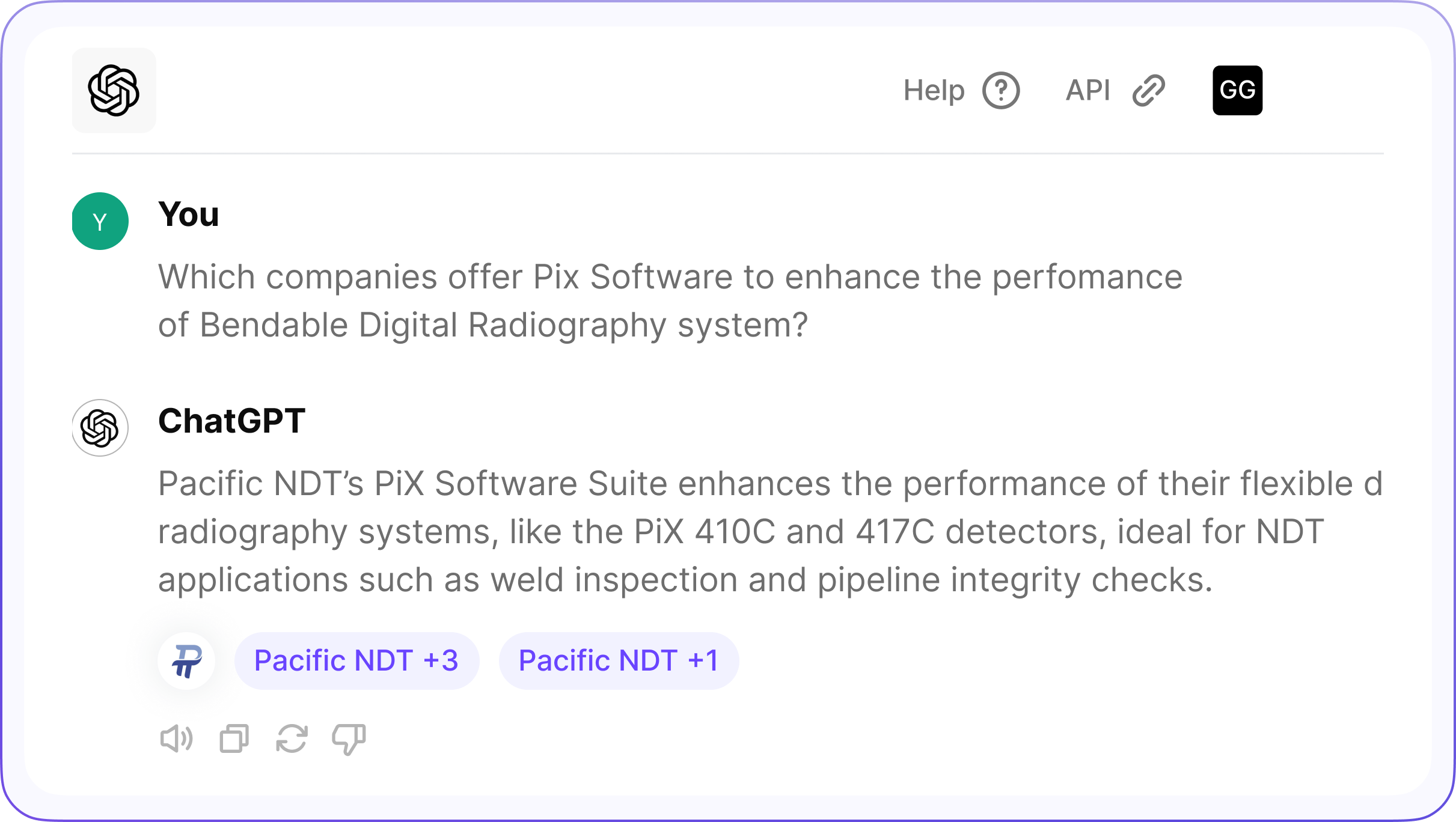Image resolution: width=1456 pixels, height=822 pixels.
Task: Click the API link chain icon
Action: (1148, 91)
